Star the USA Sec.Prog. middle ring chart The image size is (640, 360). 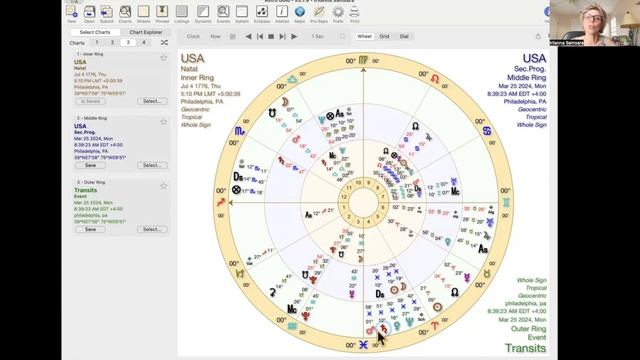163,122
